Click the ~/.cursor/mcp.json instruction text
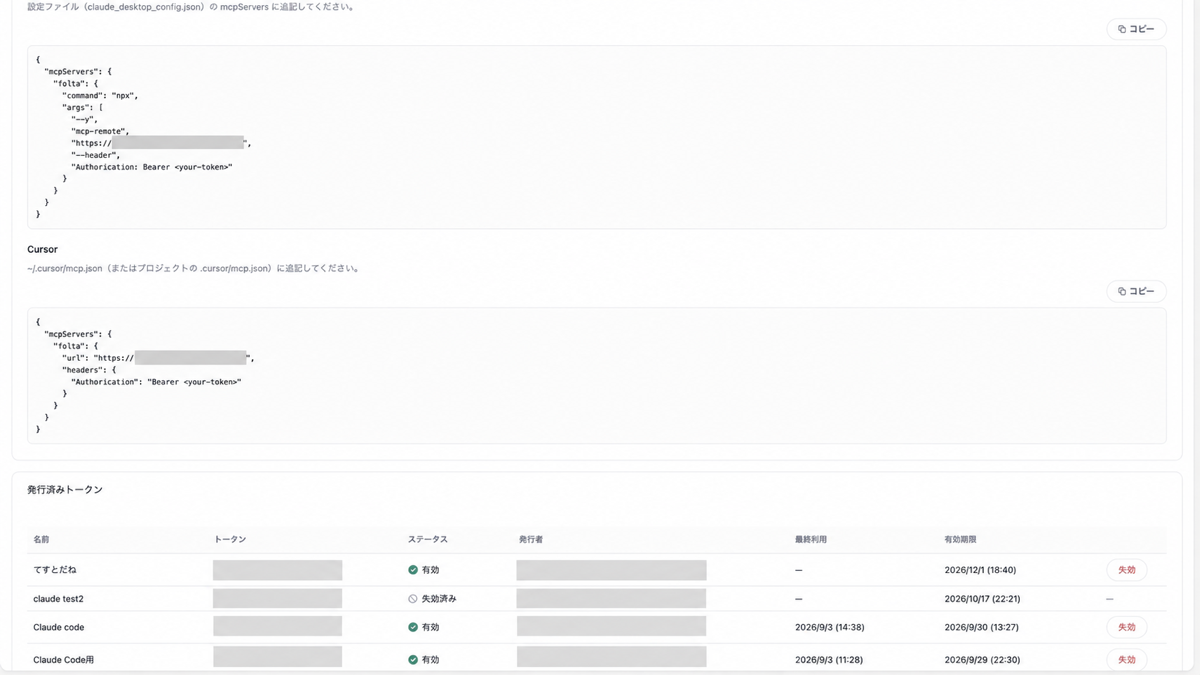The width and height of the screenshot is (1200, 675). (x=194, y=268)
